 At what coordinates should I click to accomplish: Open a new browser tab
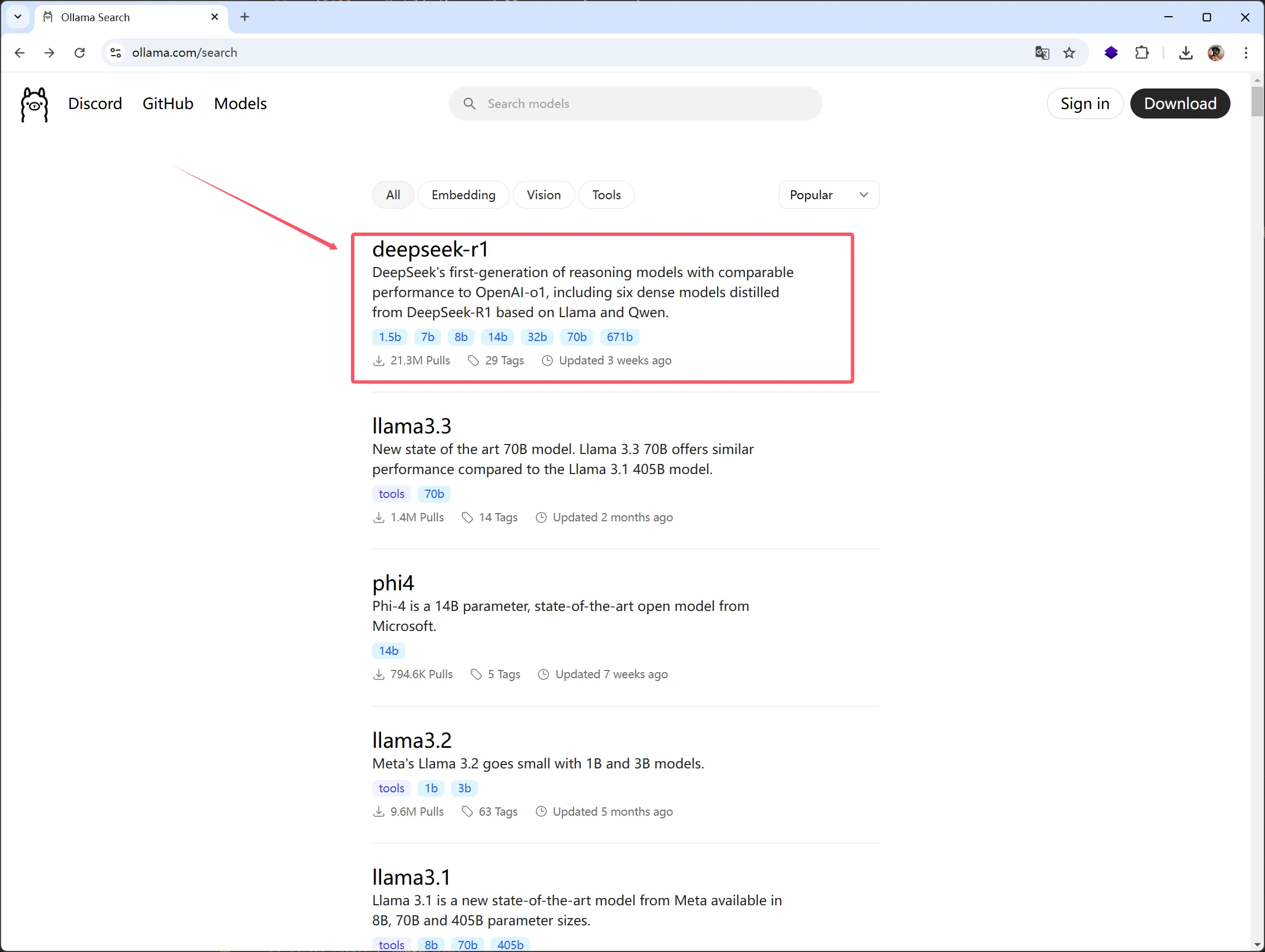pos(245,17)
